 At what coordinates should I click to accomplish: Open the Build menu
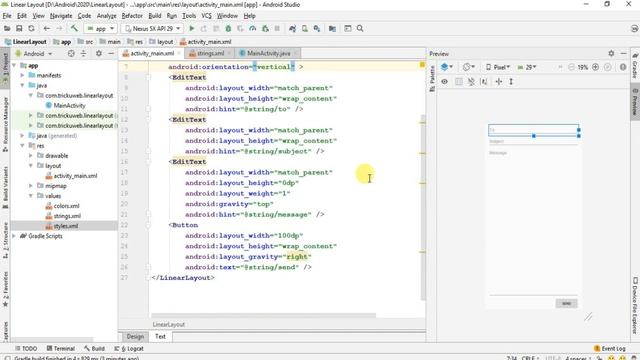tap(155, 16)
